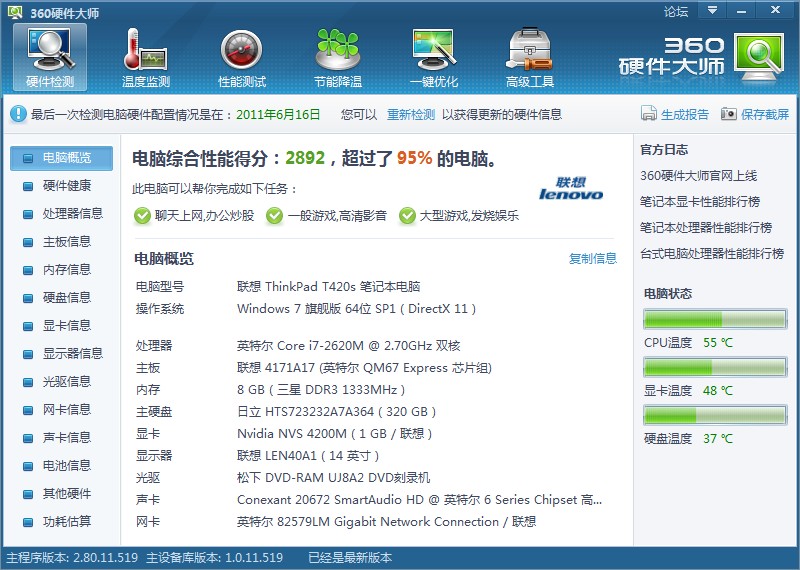Open 台式电脑处理器性能排行榜 ranking link

click(712, 254)
